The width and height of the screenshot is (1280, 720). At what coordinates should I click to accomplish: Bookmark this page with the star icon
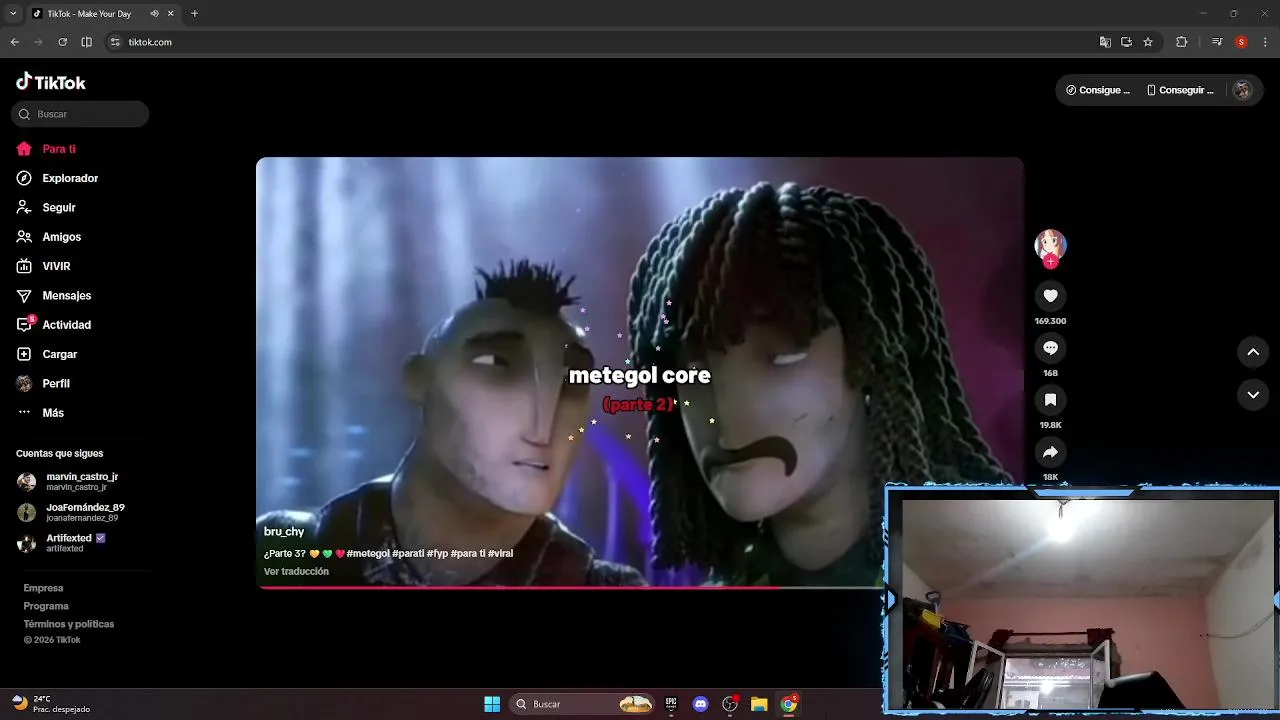coord(1148,42)
